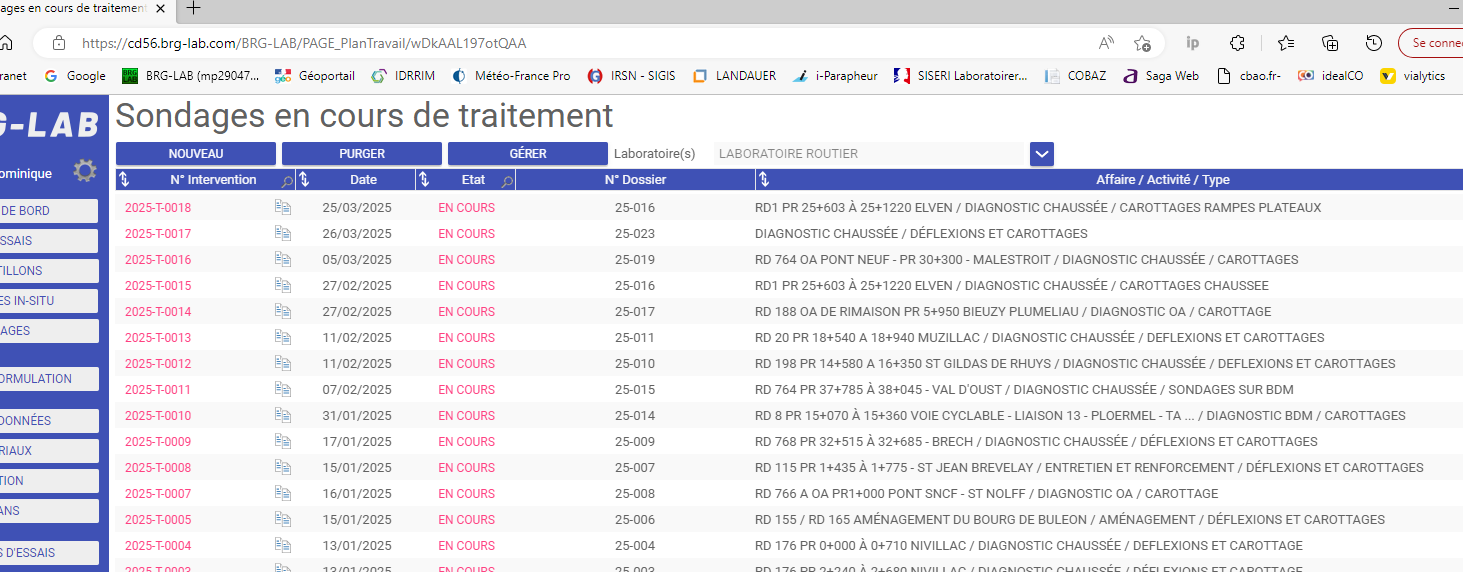Viewport: 1463px width, 572px height.
Task: Open the document icon on row 2025-T-0012
Action: 283,364
